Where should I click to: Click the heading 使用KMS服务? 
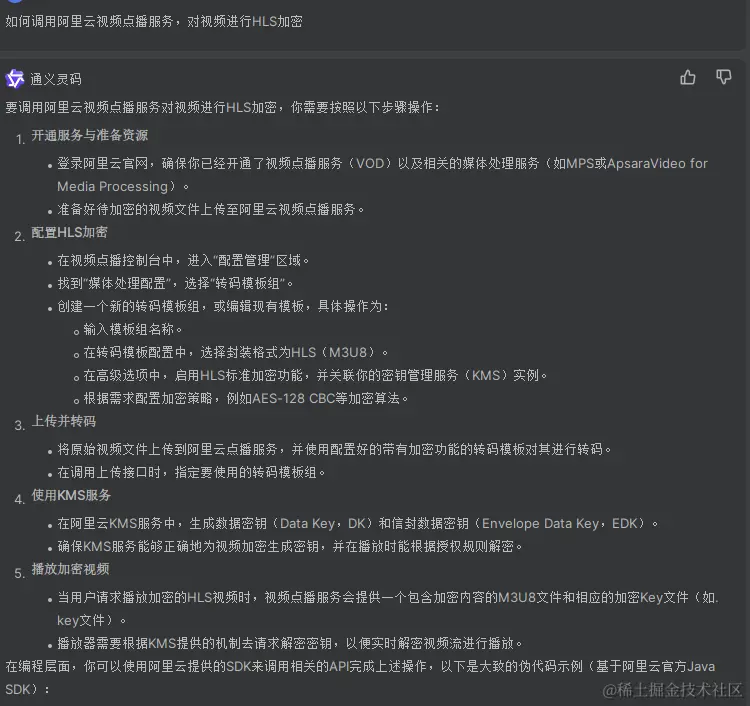71,495
